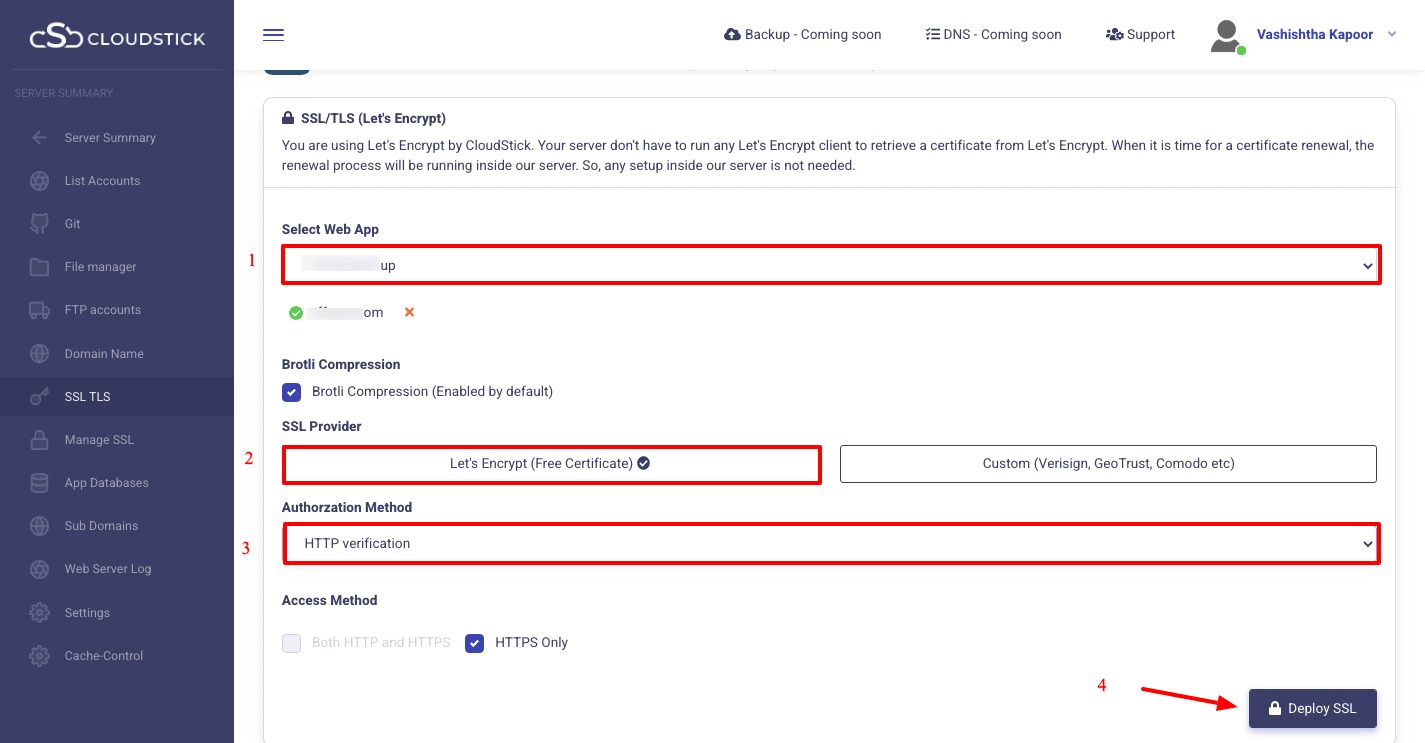Remove domain with orange X icon
1425x743 pixels.
coord(409,312)
